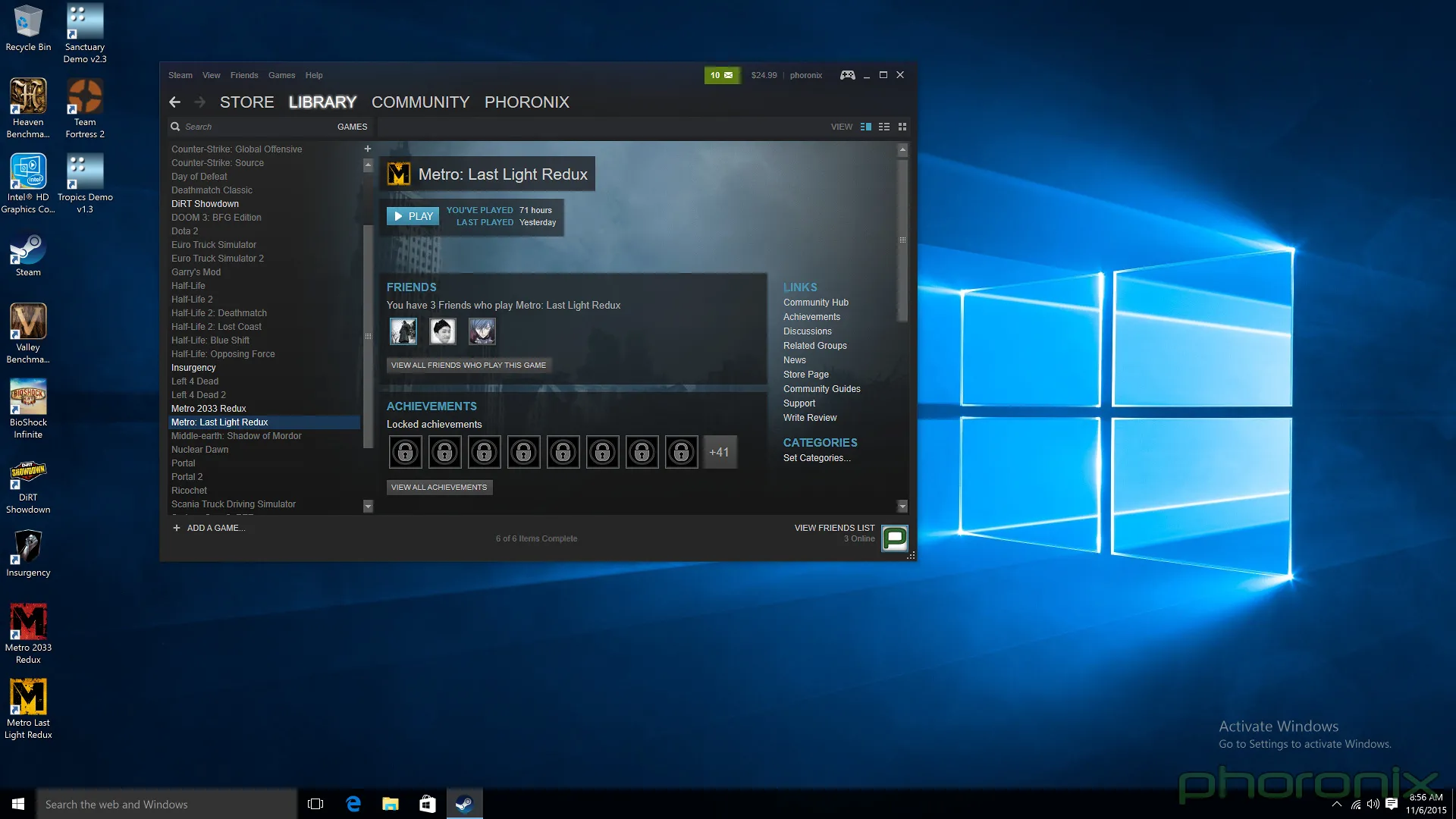Viewport: 1456px width, 819px height.
Task: Switch to the COMMUNITY tab
Action: [x=420, y=102]
